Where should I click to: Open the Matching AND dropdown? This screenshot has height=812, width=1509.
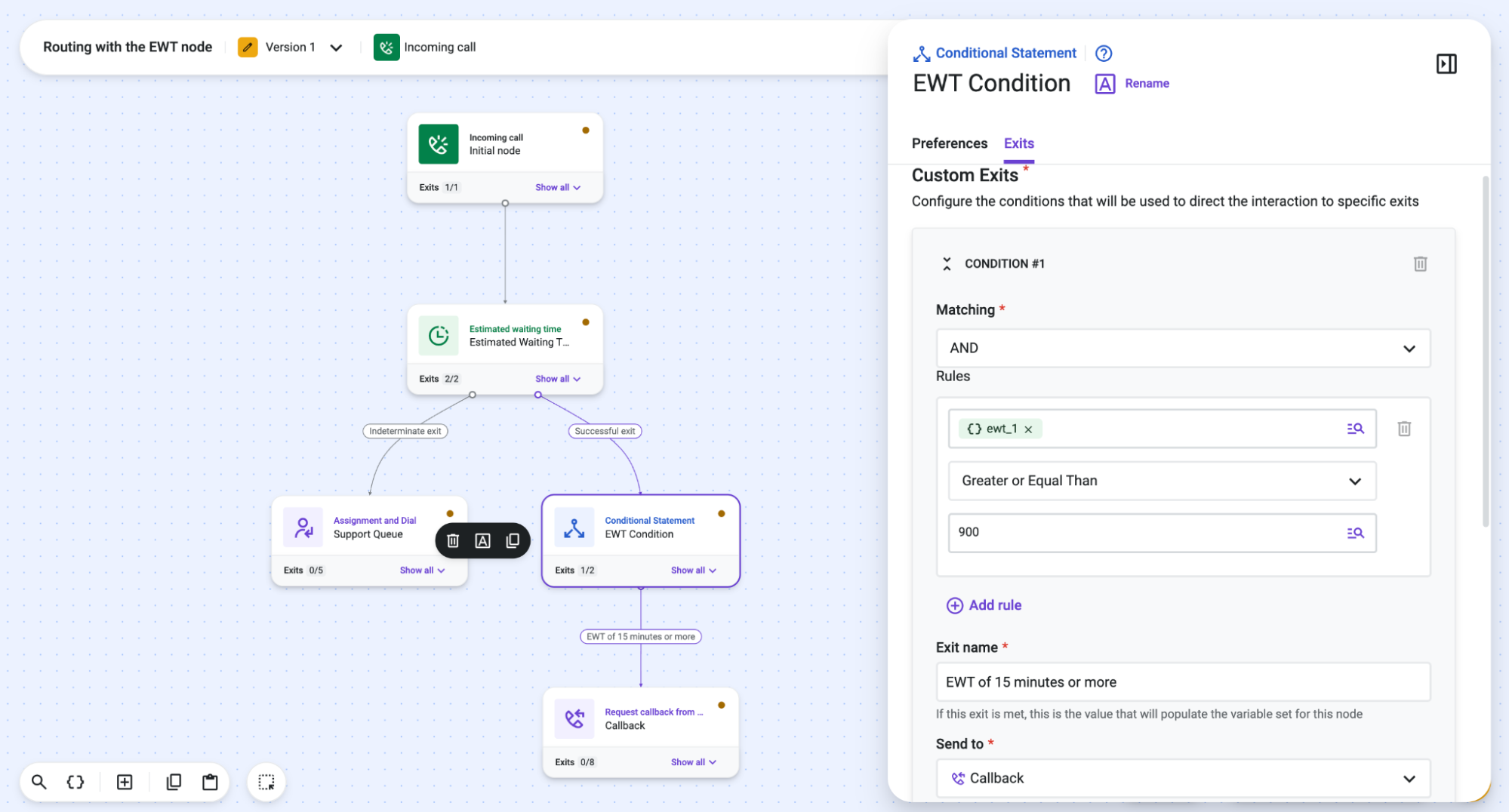tap(1183, 348)
